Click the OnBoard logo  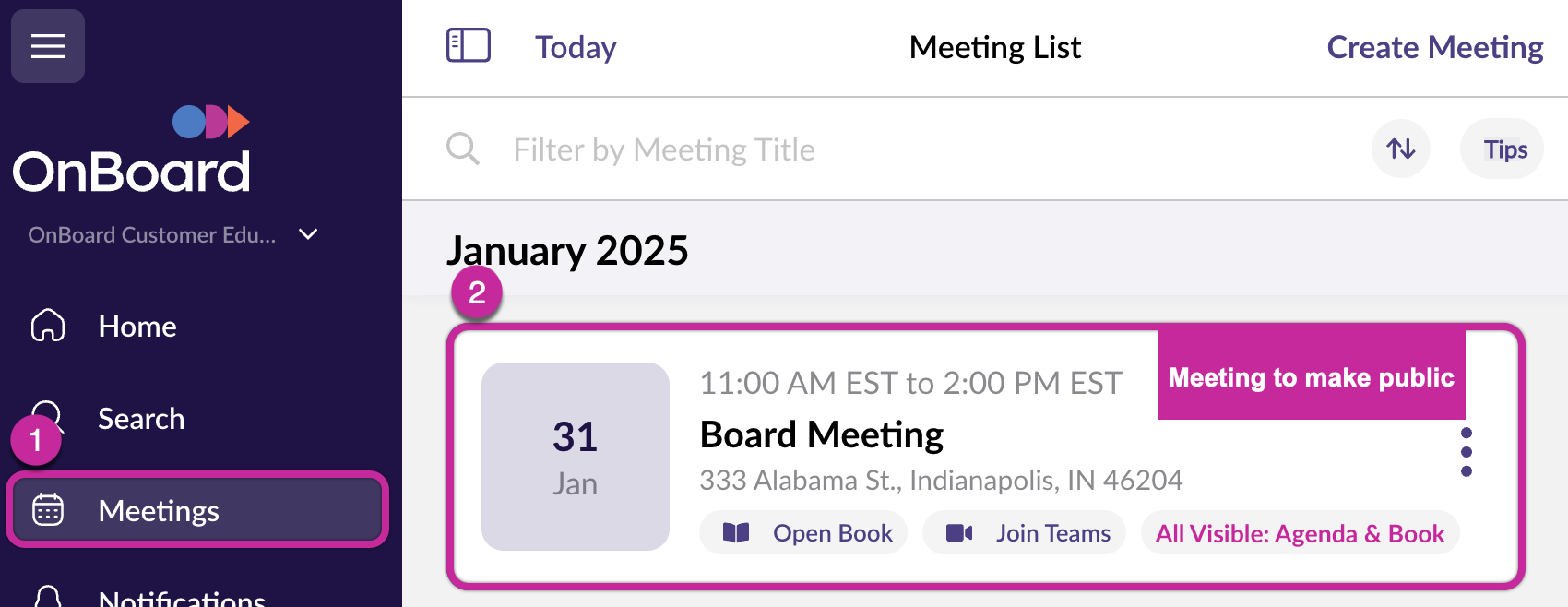point(132,150)
